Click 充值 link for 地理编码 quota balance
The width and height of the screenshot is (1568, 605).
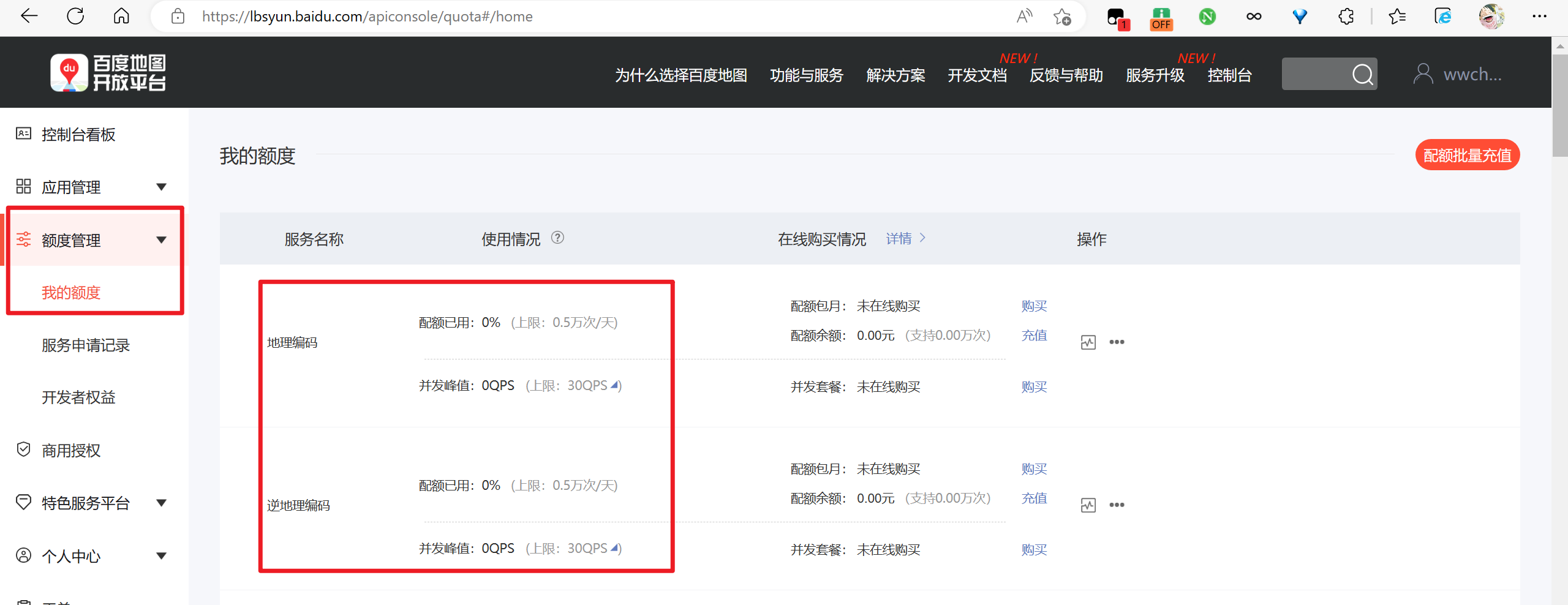pos(1034,336)
